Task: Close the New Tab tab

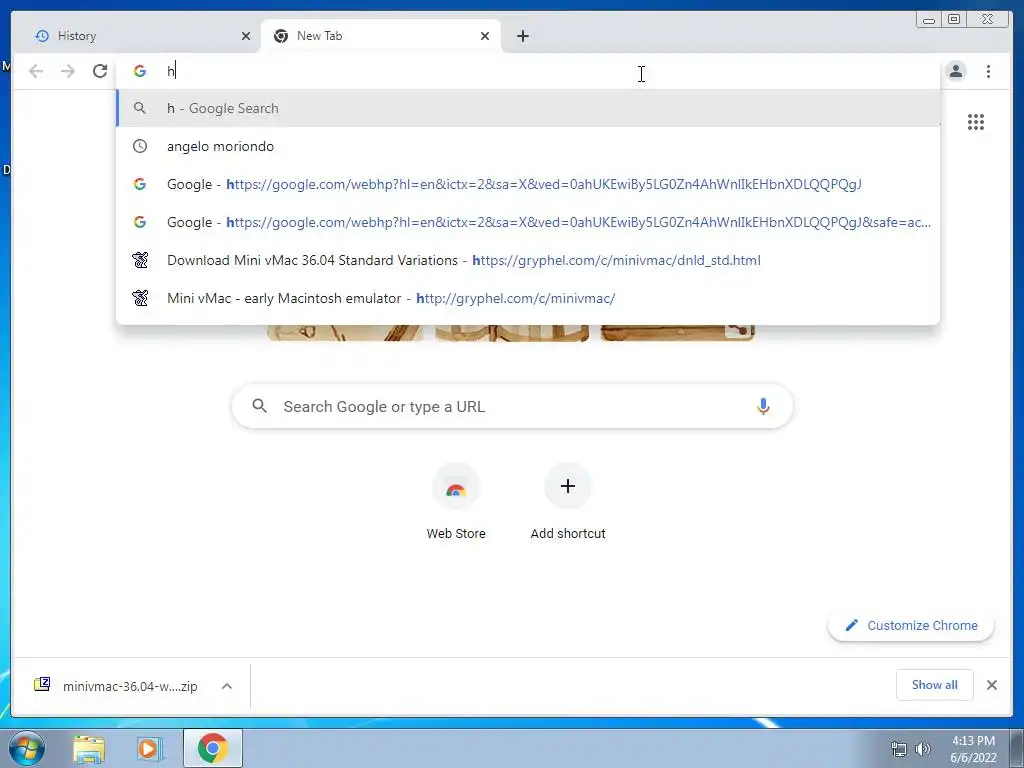Action: tap(485, 36)
